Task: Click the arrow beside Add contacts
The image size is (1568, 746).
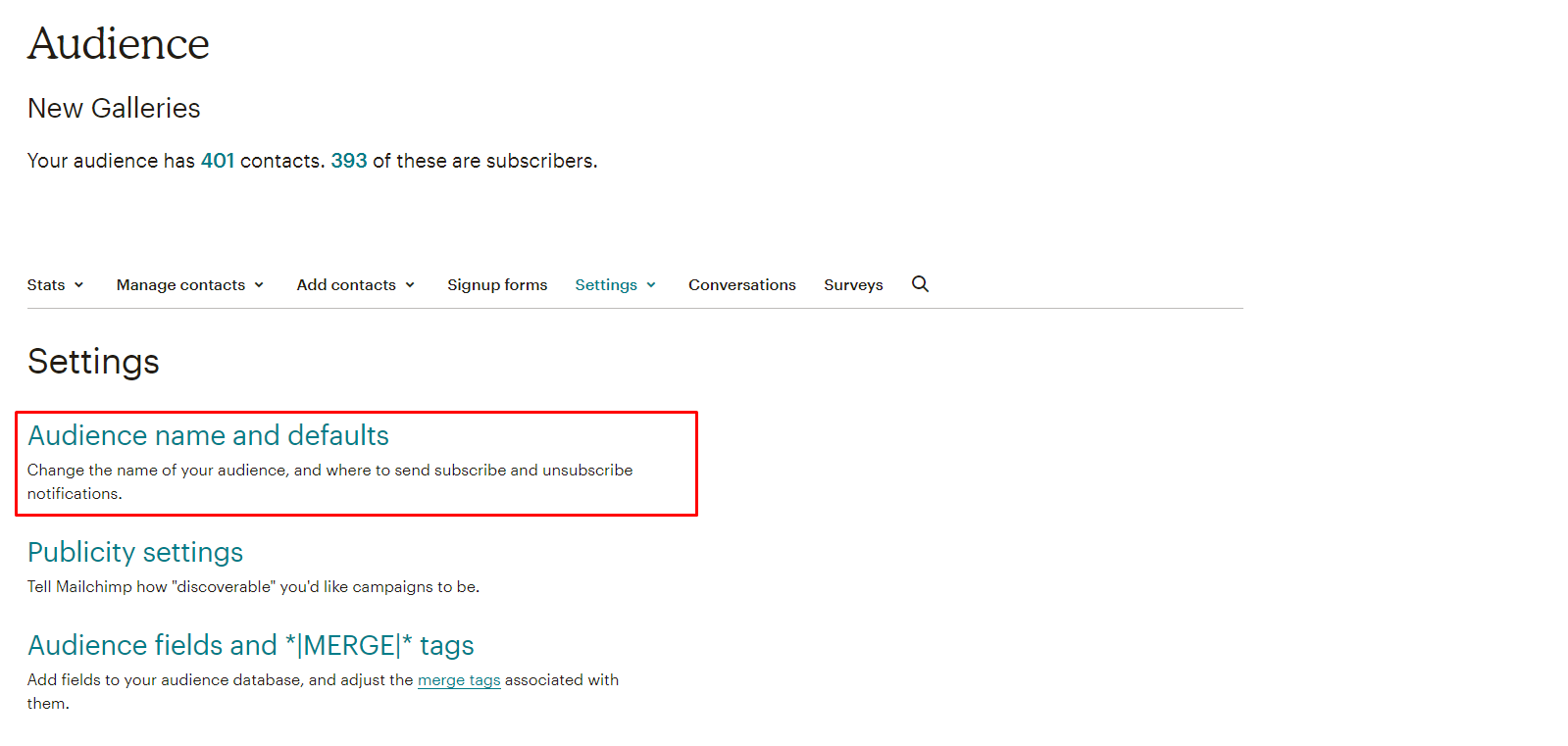Action: click(x=410, y=285)
